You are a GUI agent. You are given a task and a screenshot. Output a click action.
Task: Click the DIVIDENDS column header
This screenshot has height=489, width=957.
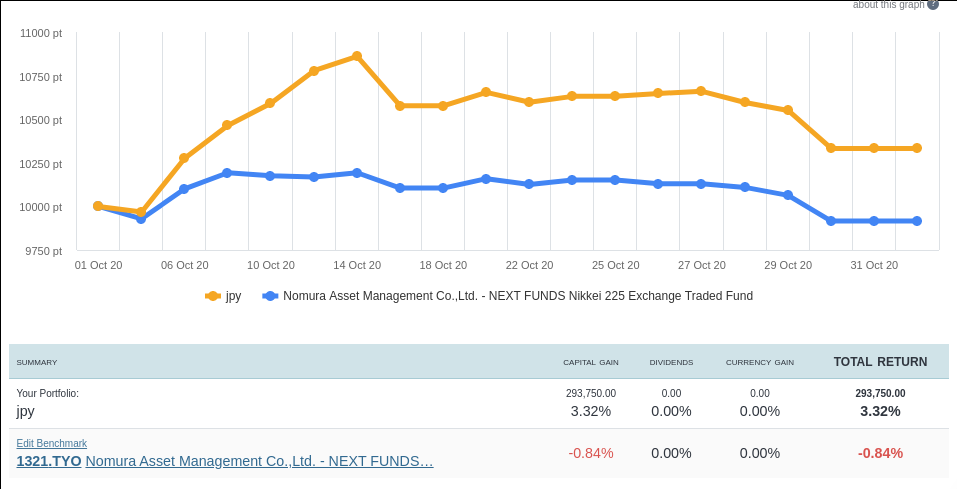pos(671,362)
